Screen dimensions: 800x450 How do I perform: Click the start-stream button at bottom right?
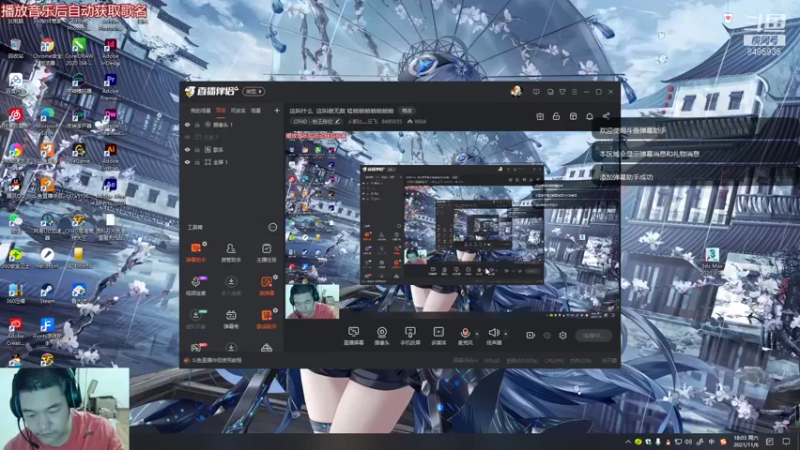[593, 335]
